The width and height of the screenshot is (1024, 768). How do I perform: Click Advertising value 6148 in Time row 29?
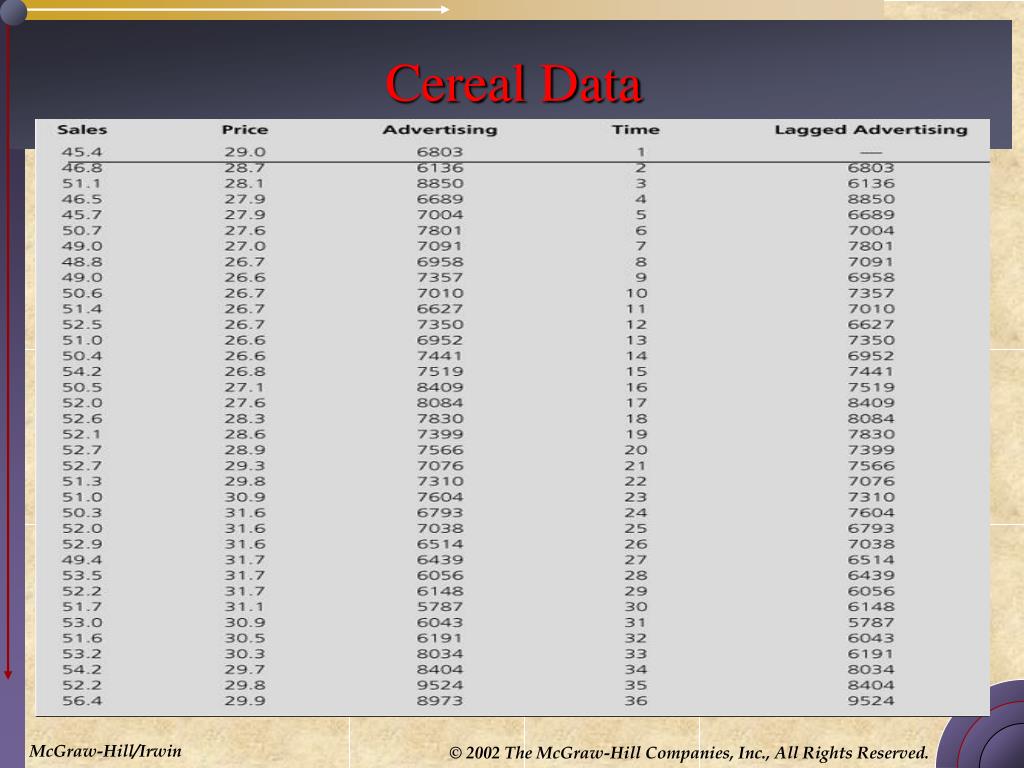(440, 591)
